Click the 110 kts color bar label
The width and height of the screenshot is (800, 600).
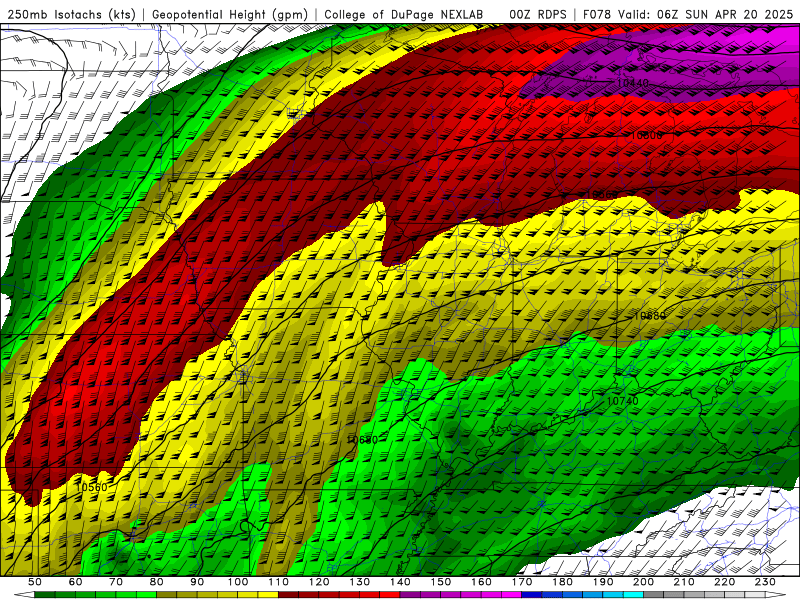pos(279,582)
